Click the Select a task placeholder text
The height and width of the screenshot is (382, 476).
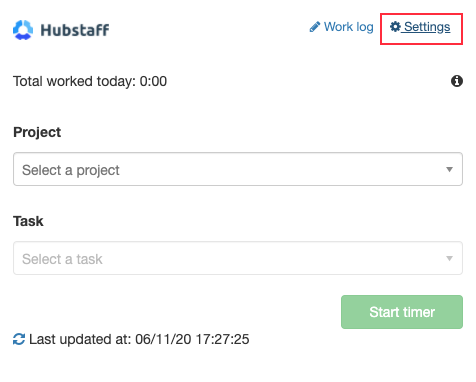[x=62, y=259]
